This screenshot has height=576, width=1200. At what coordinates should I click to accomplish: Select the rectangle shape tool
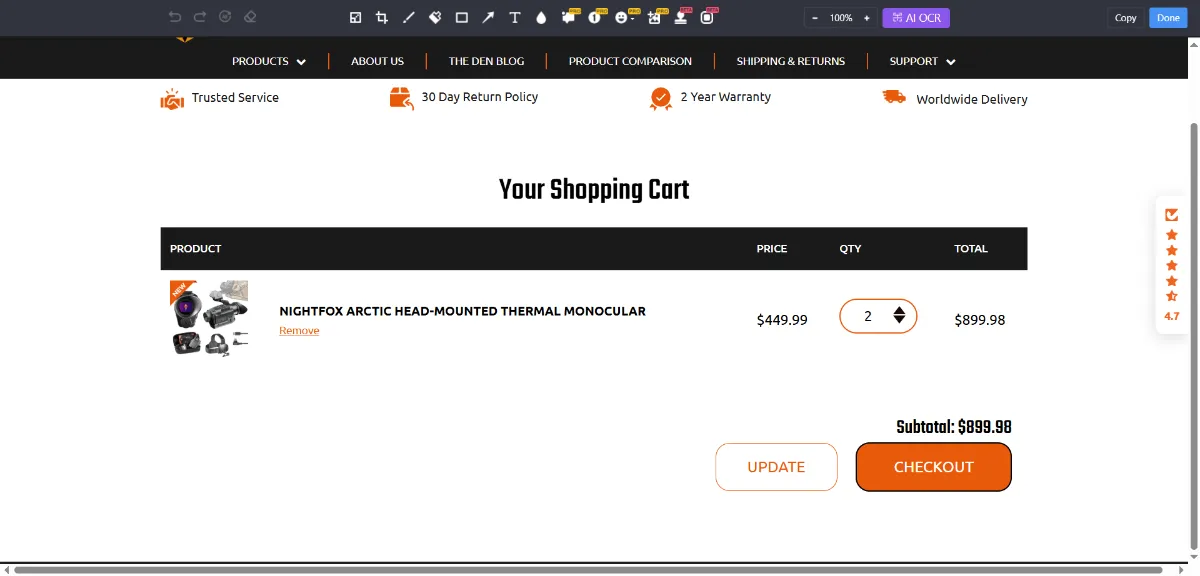(462, 17)
